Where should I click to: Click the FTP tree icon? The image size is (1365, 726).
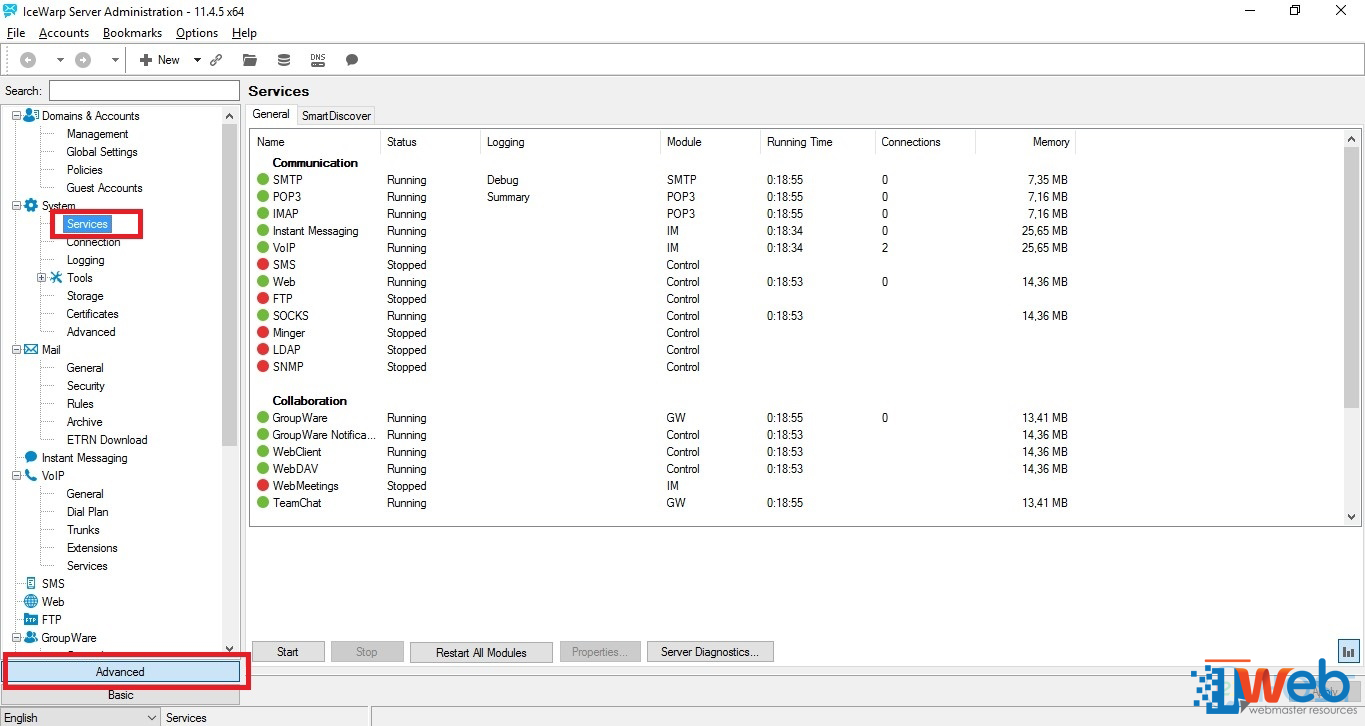click(31, 619)
